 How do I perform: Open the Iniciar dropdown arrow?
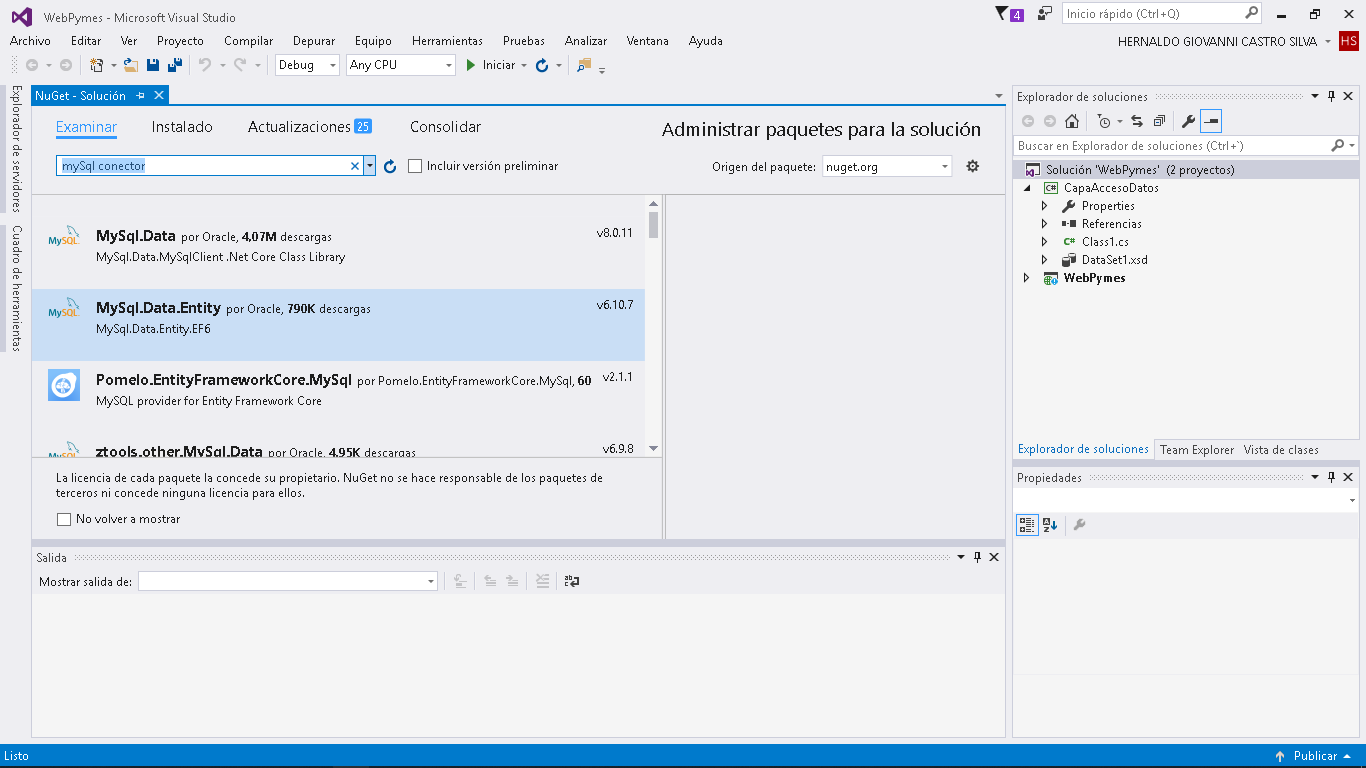click(524, 65)
